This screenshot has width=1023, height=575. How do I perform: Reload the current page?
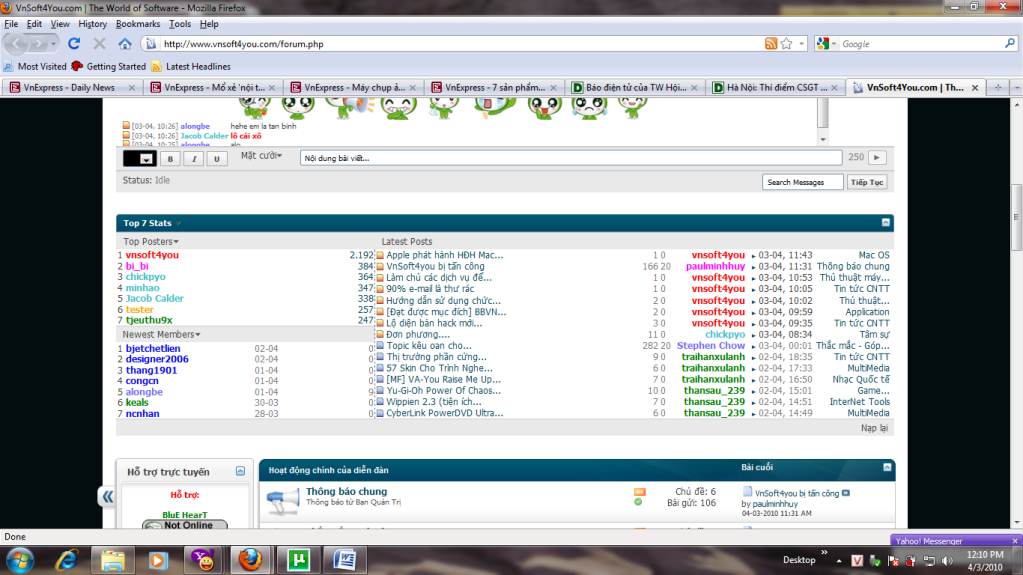point(74,44)
